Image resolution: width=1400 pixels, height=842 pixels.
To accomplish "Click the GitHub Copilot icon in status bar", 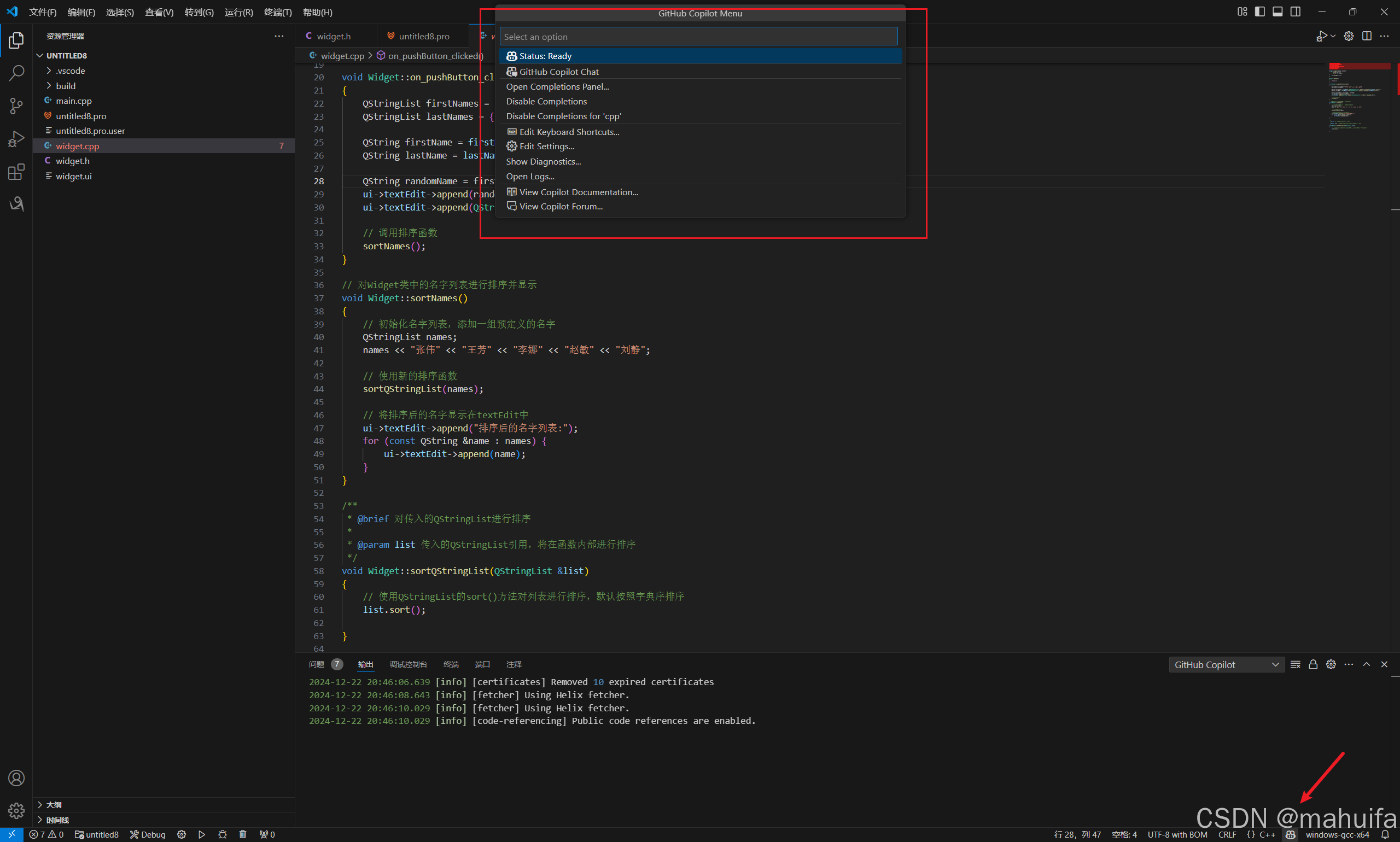I will tap(1291, 835).
